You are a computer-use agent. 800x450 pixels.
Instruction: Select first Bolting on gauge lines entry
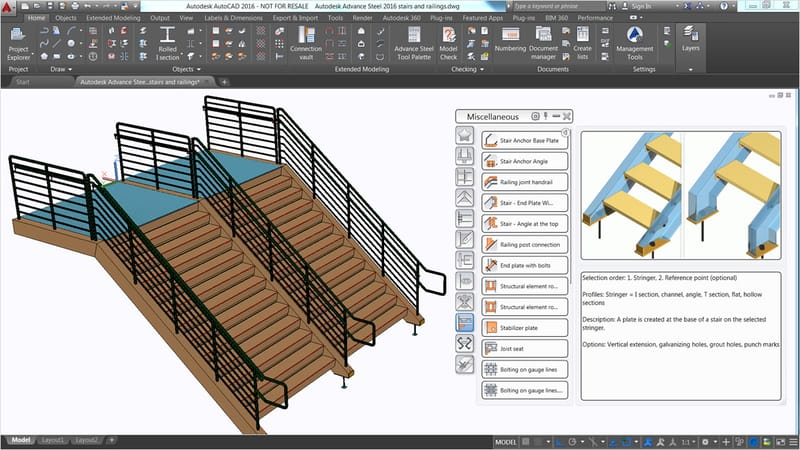click(524, 369)
